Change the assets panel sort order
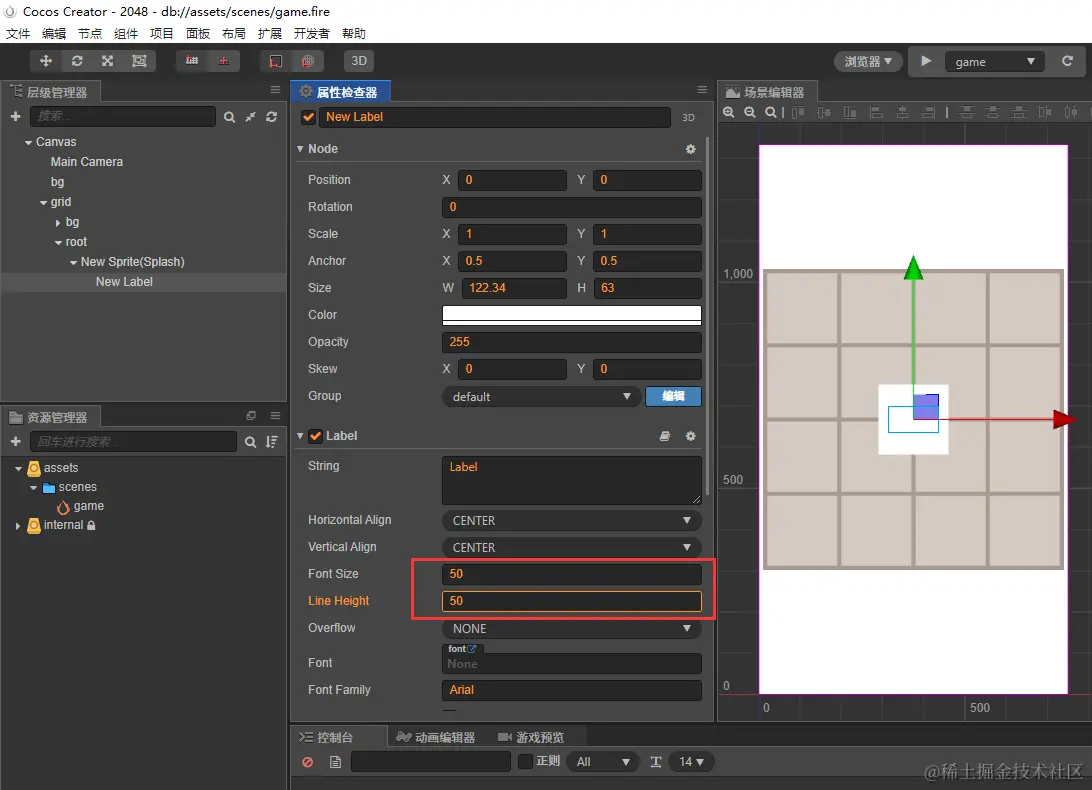 [x=272, y=442]
